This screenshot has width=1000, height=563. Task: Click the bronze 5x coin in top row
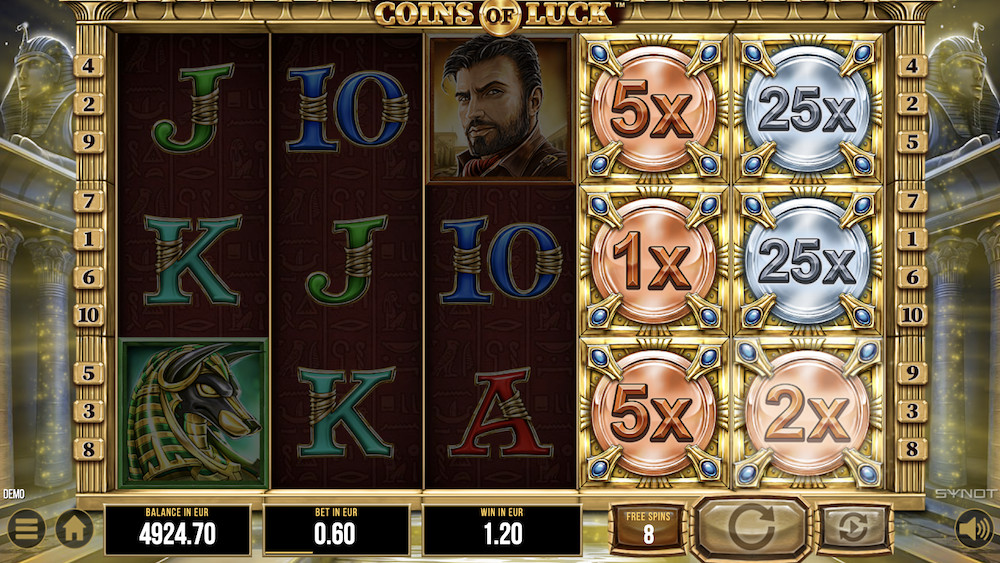[653, 109]
